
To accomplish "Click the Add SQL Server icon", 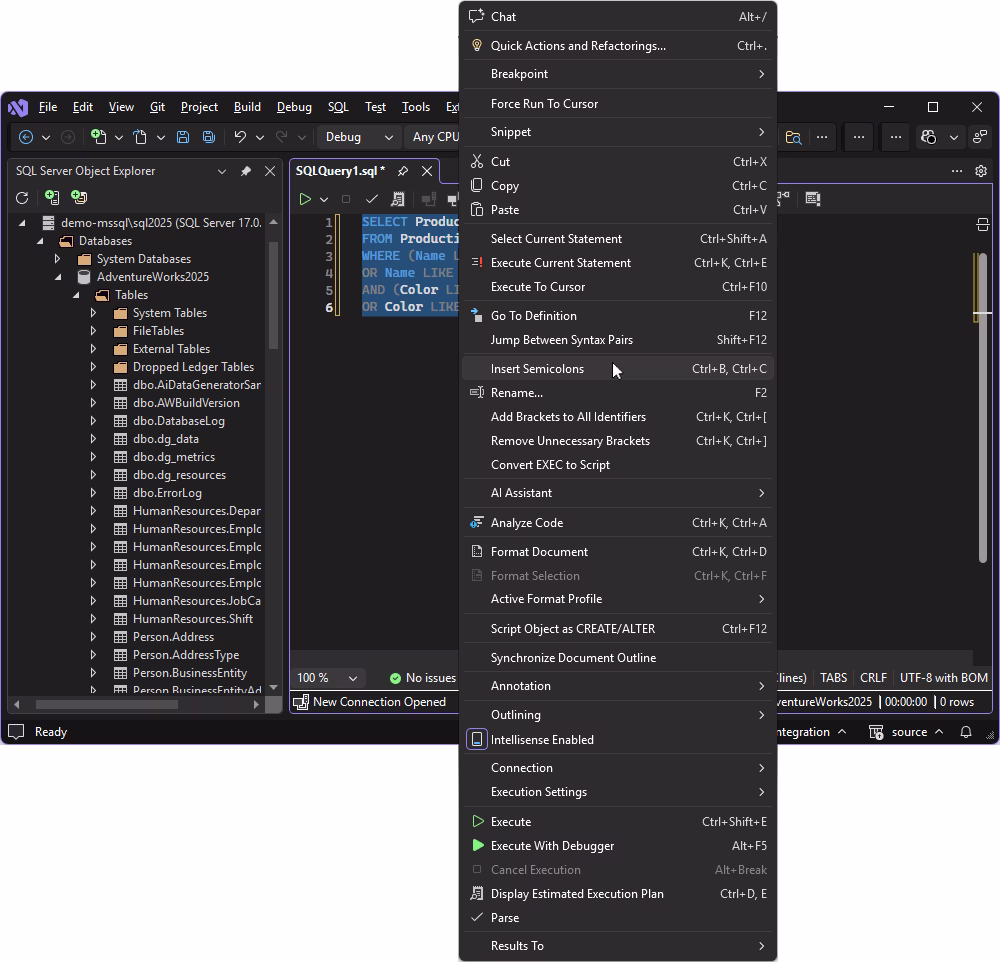I will (52, 198).
